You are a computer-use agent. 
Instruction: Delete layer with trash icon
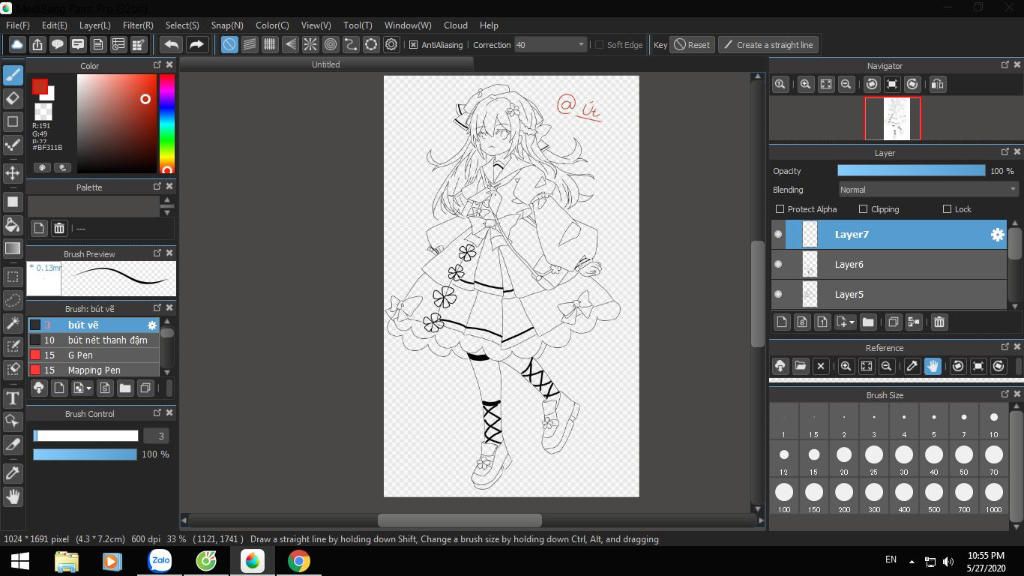click(939, 322)
